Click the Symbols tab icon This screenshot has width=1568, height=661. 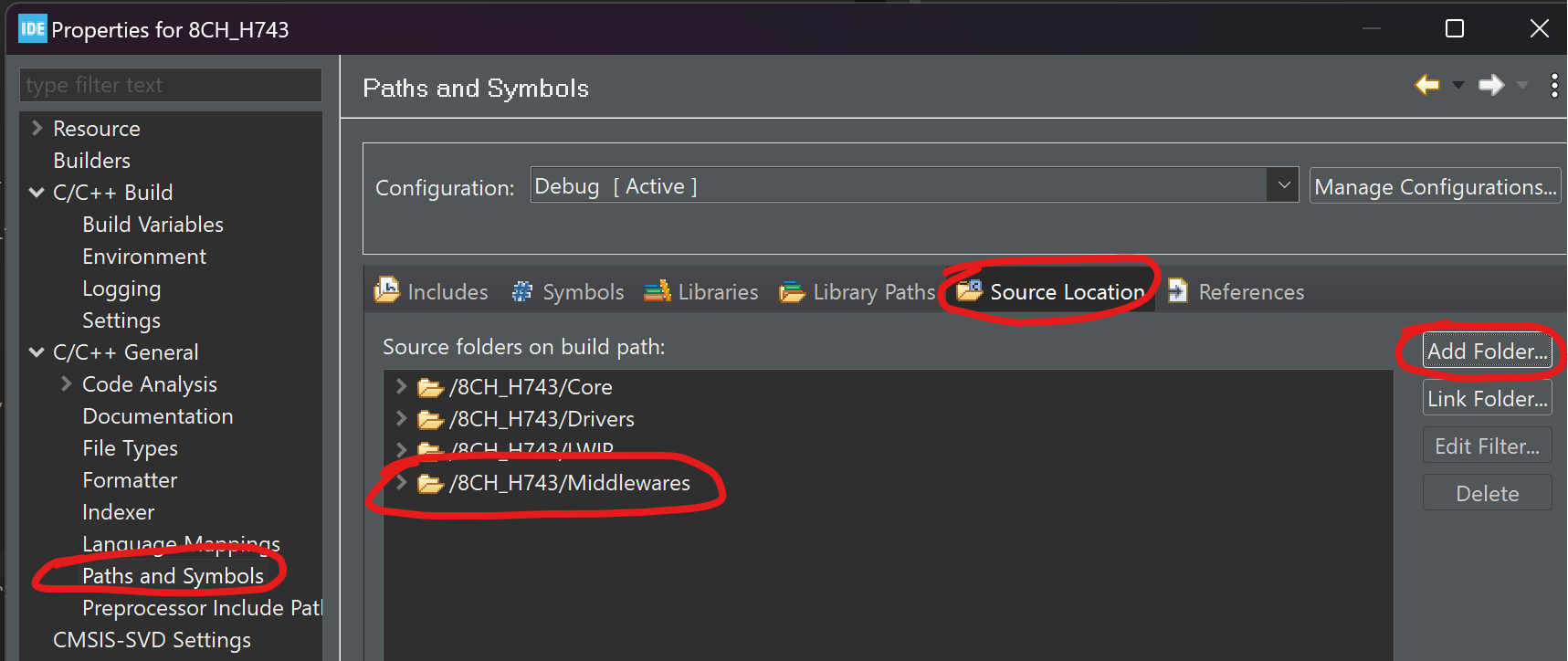(x=522, y=291)
